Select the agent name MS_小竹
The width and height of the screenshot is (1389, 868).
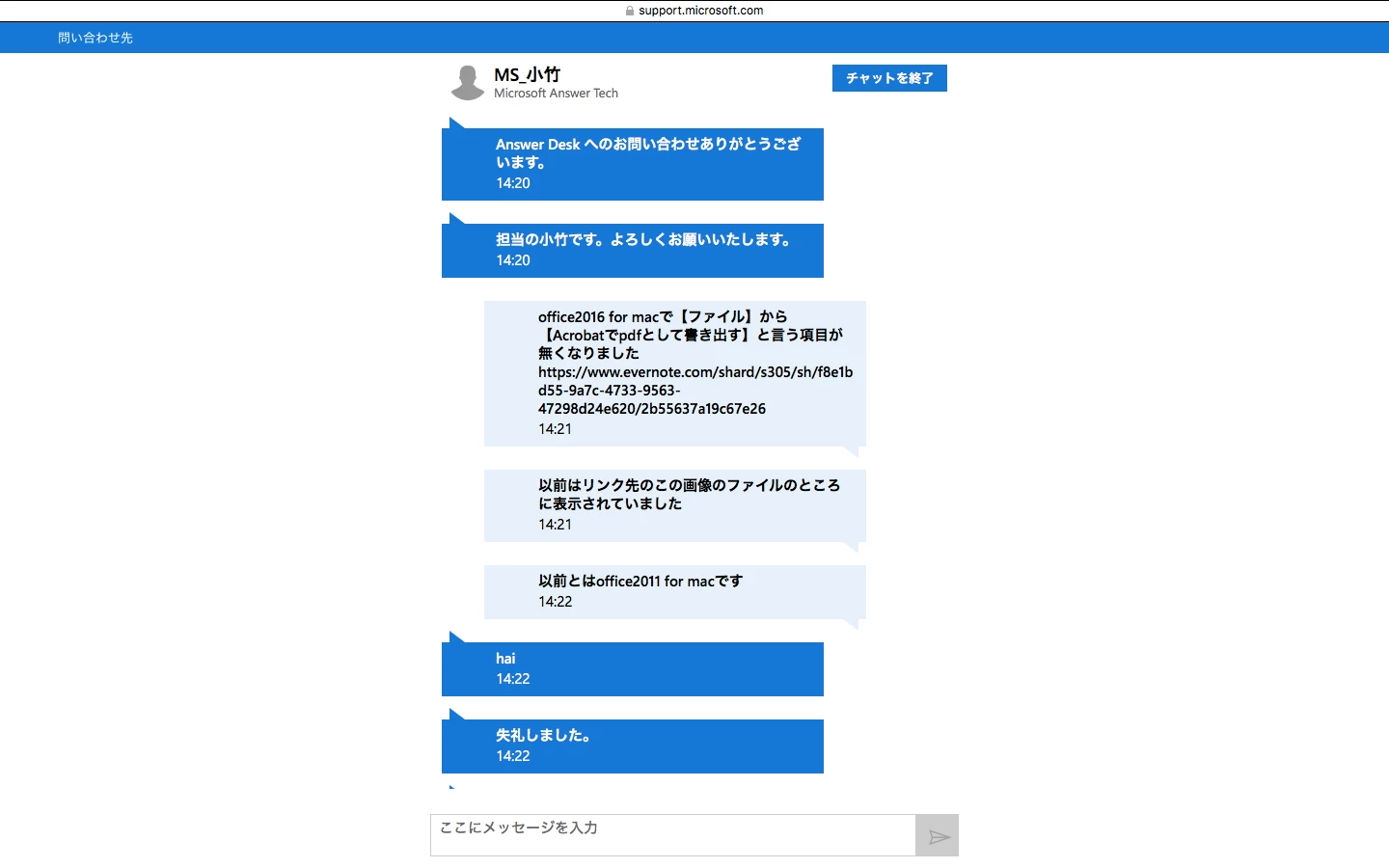527,74
